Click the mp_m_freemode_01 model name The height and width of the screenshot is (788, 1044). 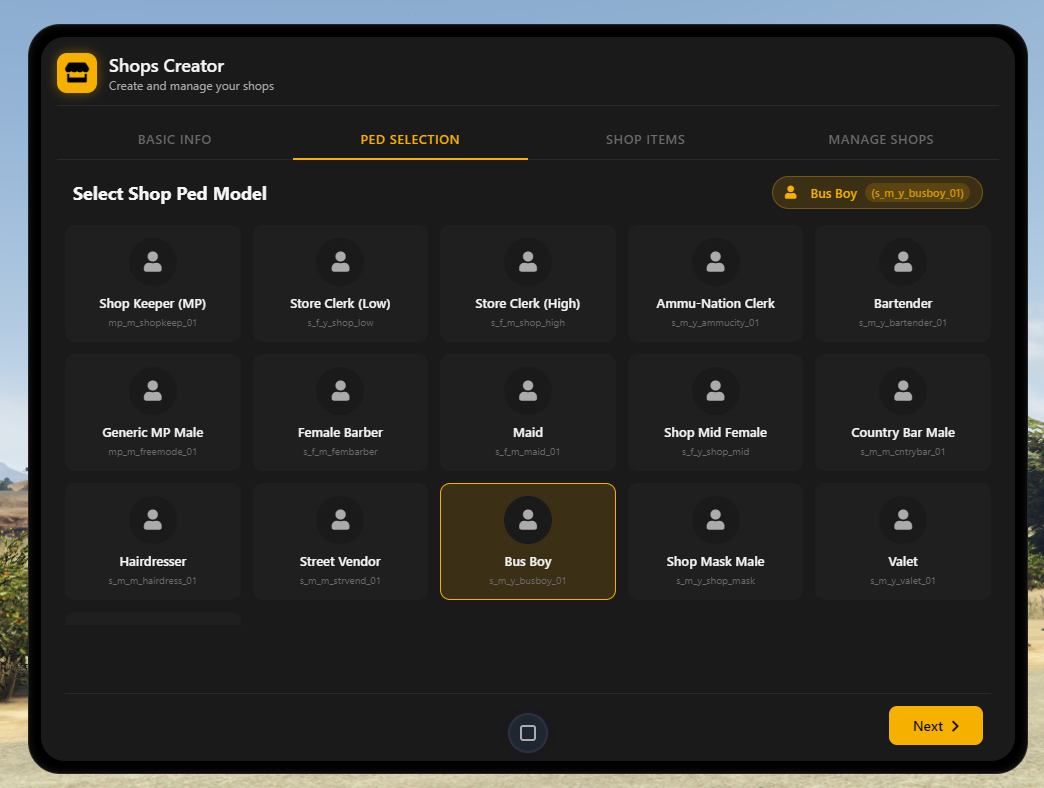coord(152,452)
